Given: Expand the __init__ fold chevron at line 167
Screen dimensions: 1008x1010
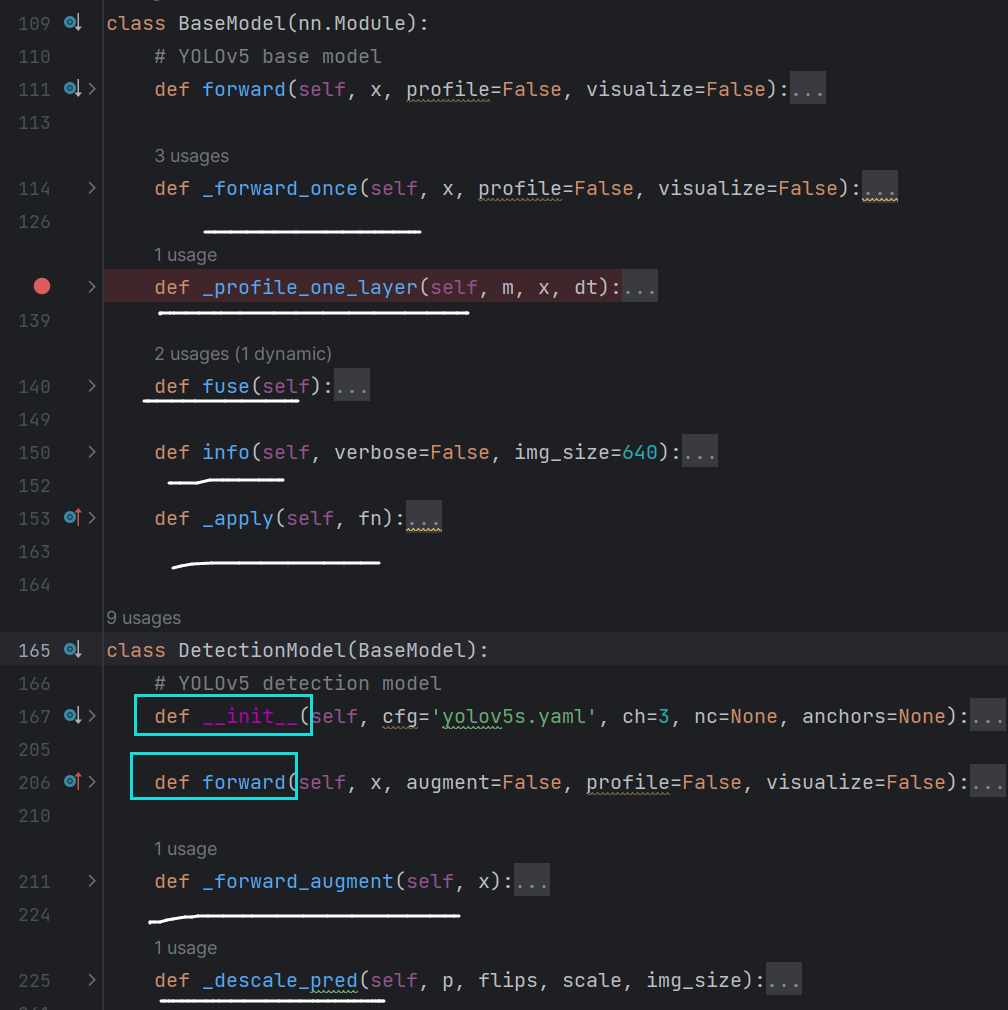Looking at the screenshot, I should tap(92, 716).
